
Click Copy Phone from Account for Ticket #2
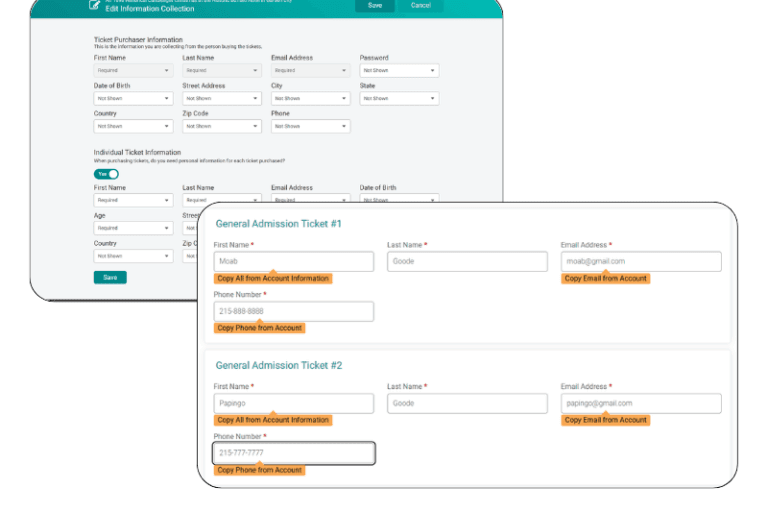pyautogui.click(x=259, y=470)
